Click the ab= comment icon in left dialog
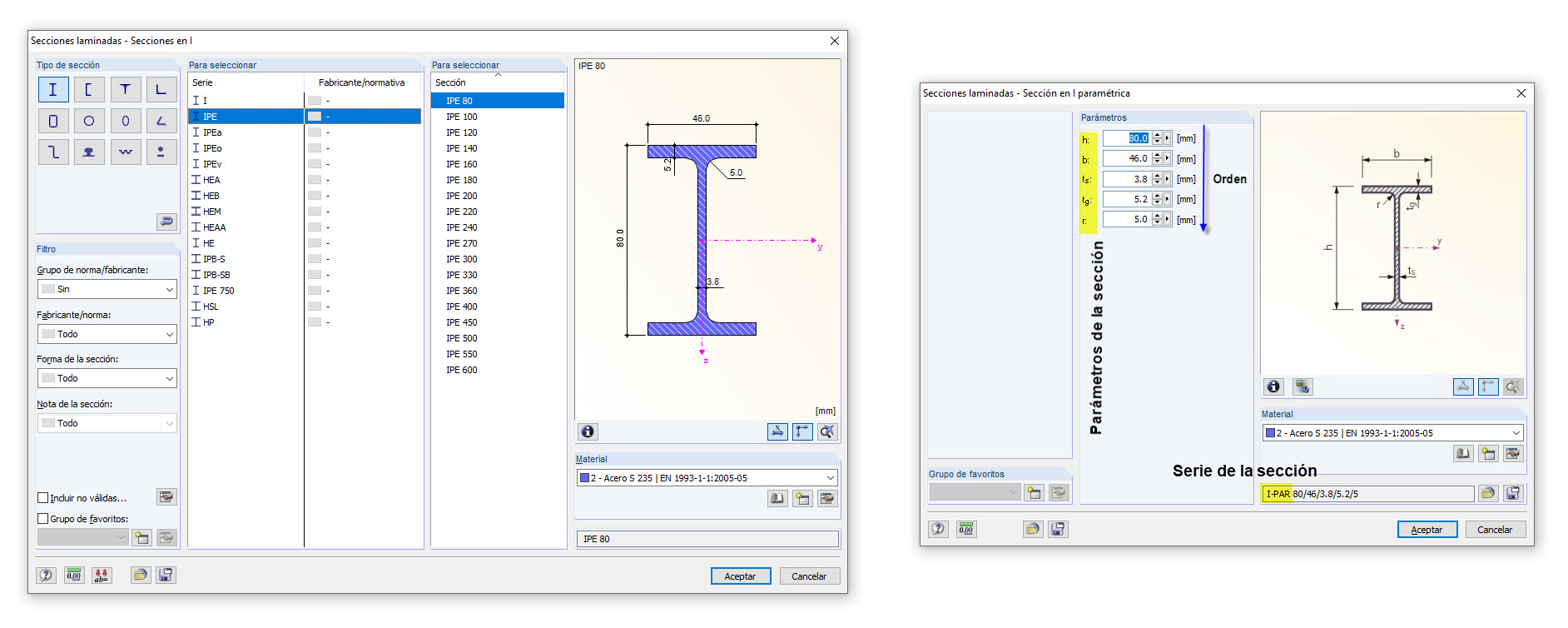 (102, 575)
